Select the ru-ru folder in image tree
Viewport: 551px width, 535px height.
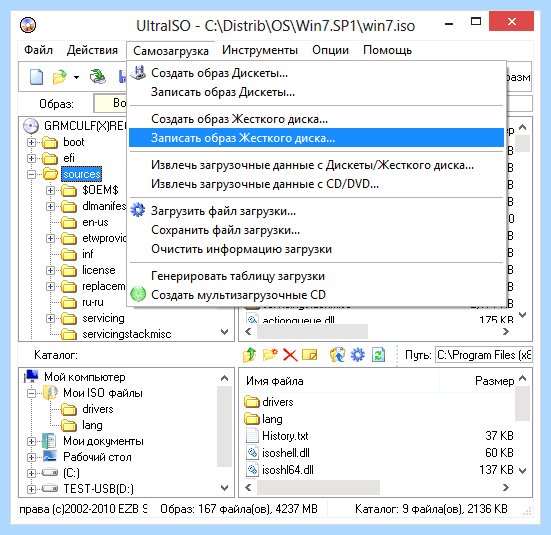pos(93,302)
